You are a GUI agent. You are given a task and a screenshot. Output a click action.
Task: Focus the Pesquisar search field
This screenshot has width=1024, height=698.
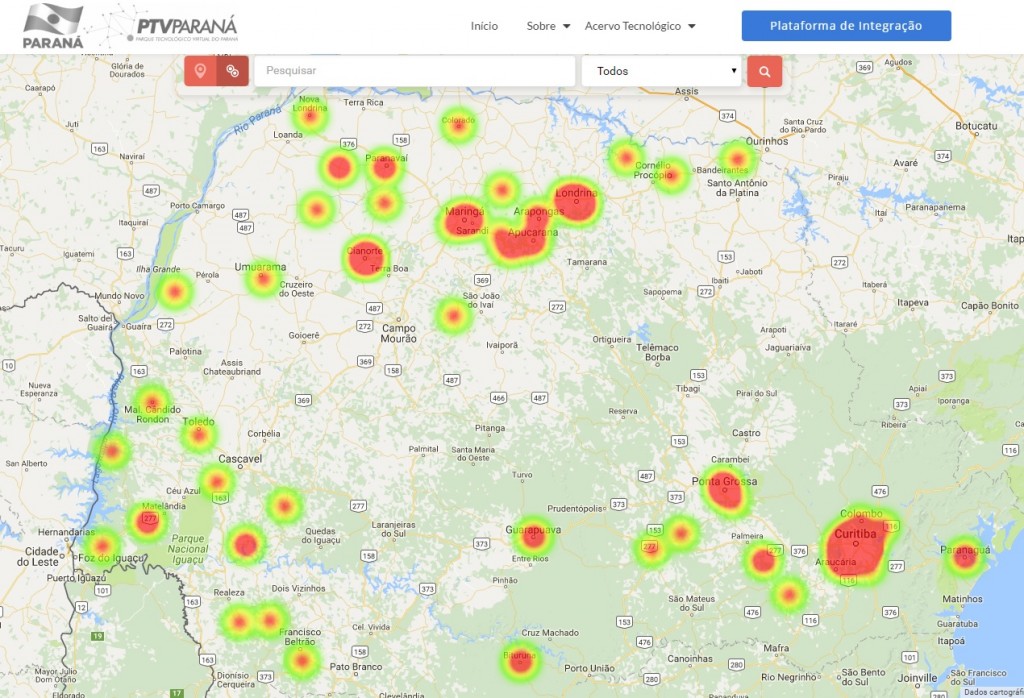tap(414, 71)
